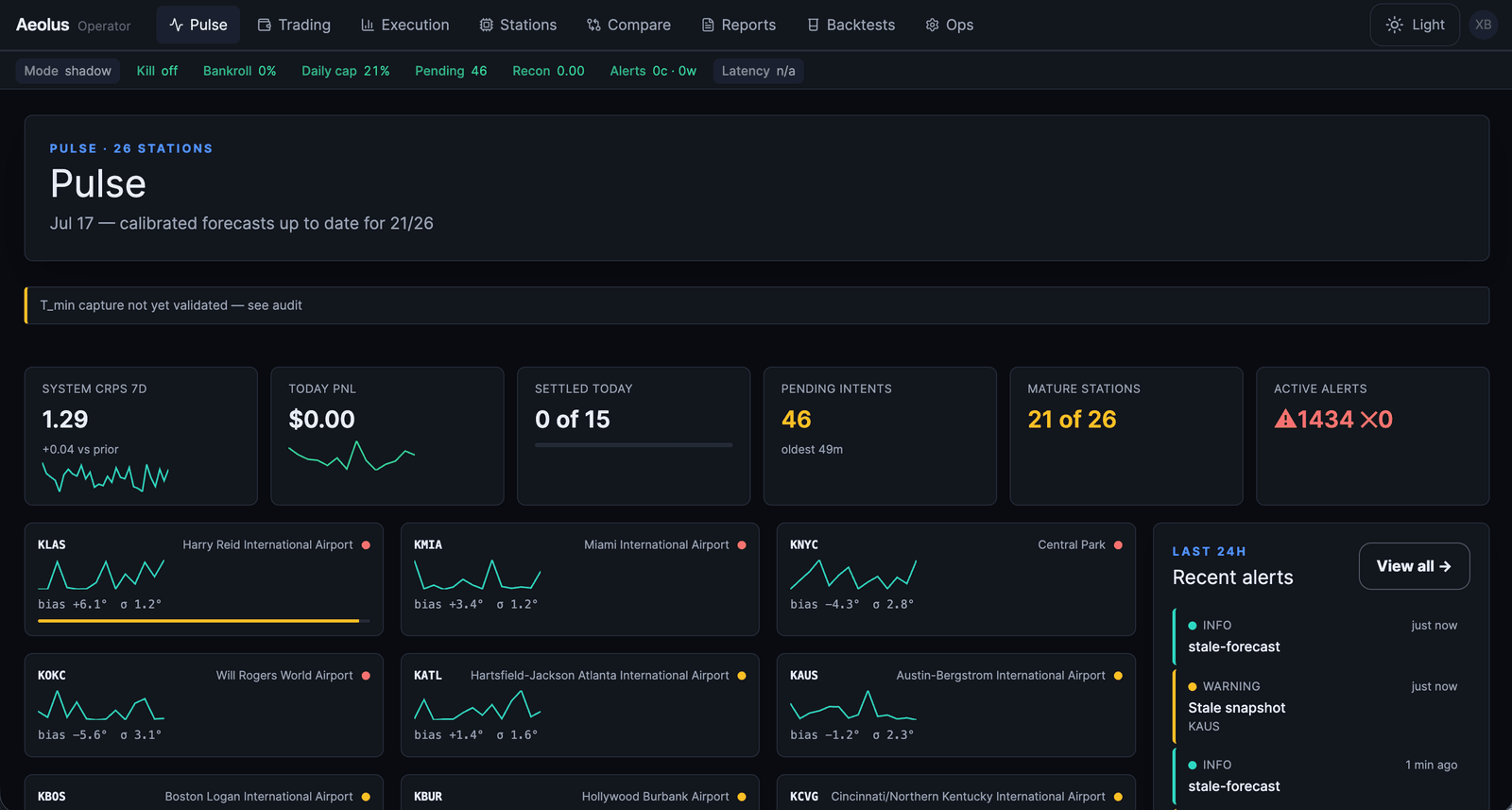Toggle Light theme mode
1512x810 pixels.
(1415, 25)
